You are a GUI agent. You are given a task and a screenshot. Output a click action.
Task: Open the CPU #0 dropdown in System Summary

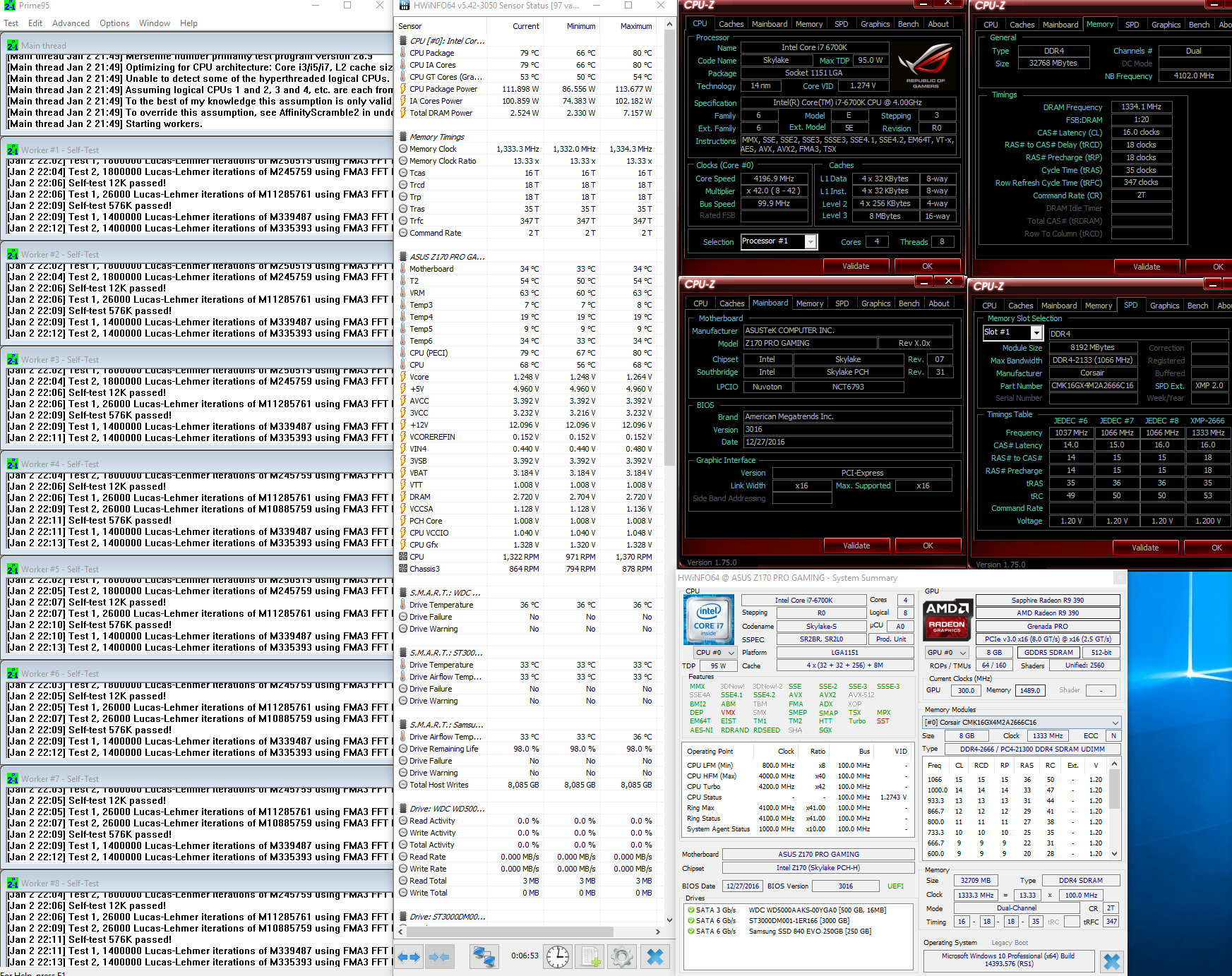[714, 652]
